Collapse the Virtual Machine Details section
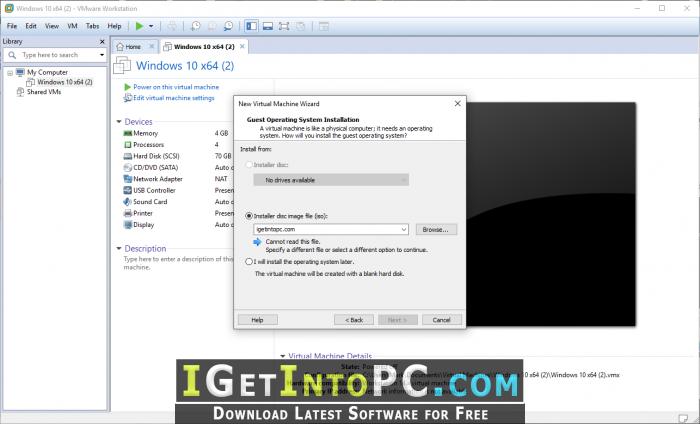 [283, 356]
